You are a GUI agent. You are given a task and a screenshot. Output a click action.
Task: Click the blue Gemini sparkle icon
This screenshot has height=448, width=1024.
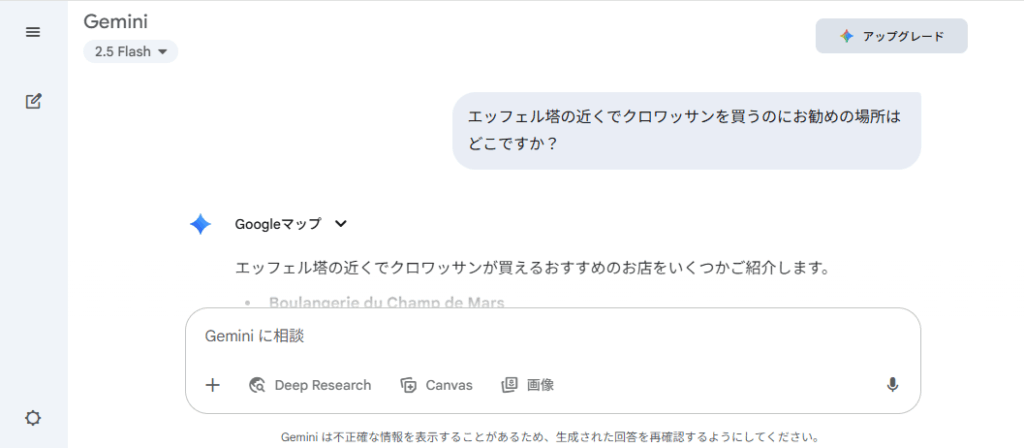pos(200,225)
